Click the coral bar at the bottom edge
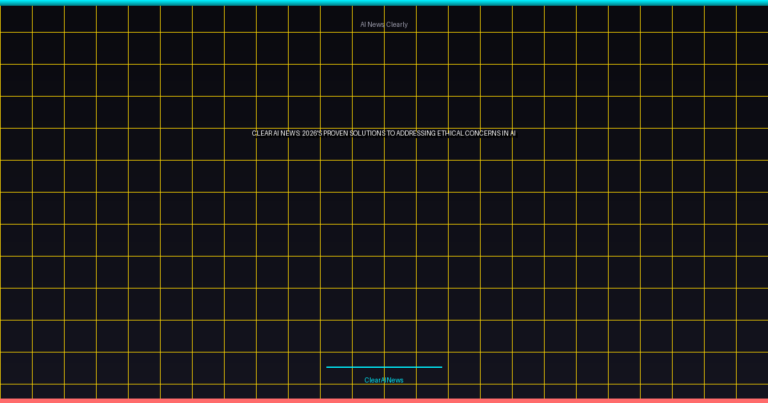The height and width of the screenshot is (403, 768). point(384,400)
